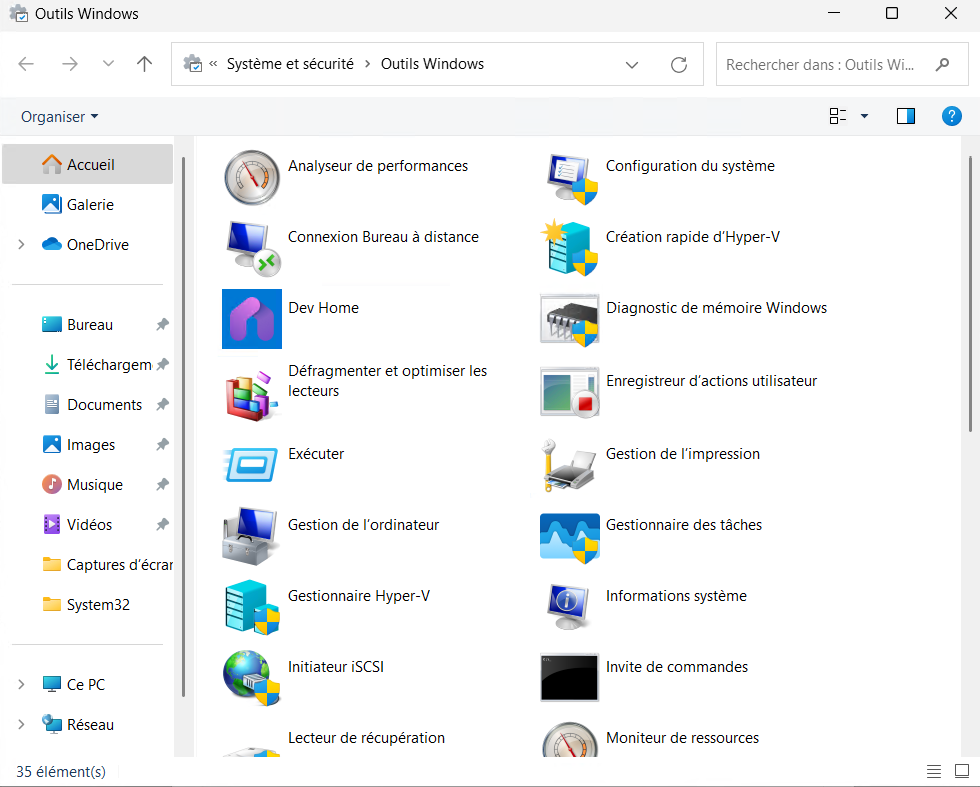Refresh the Outils Windows folder
The width and height of the screenshot is (980, 787).
pos(679,64)
